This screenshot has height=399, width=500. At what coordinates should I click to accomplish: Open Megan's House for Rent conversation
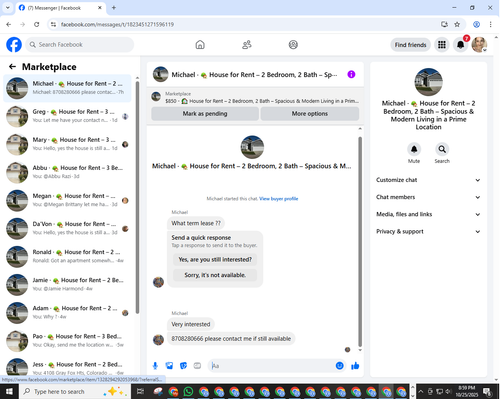67,200
